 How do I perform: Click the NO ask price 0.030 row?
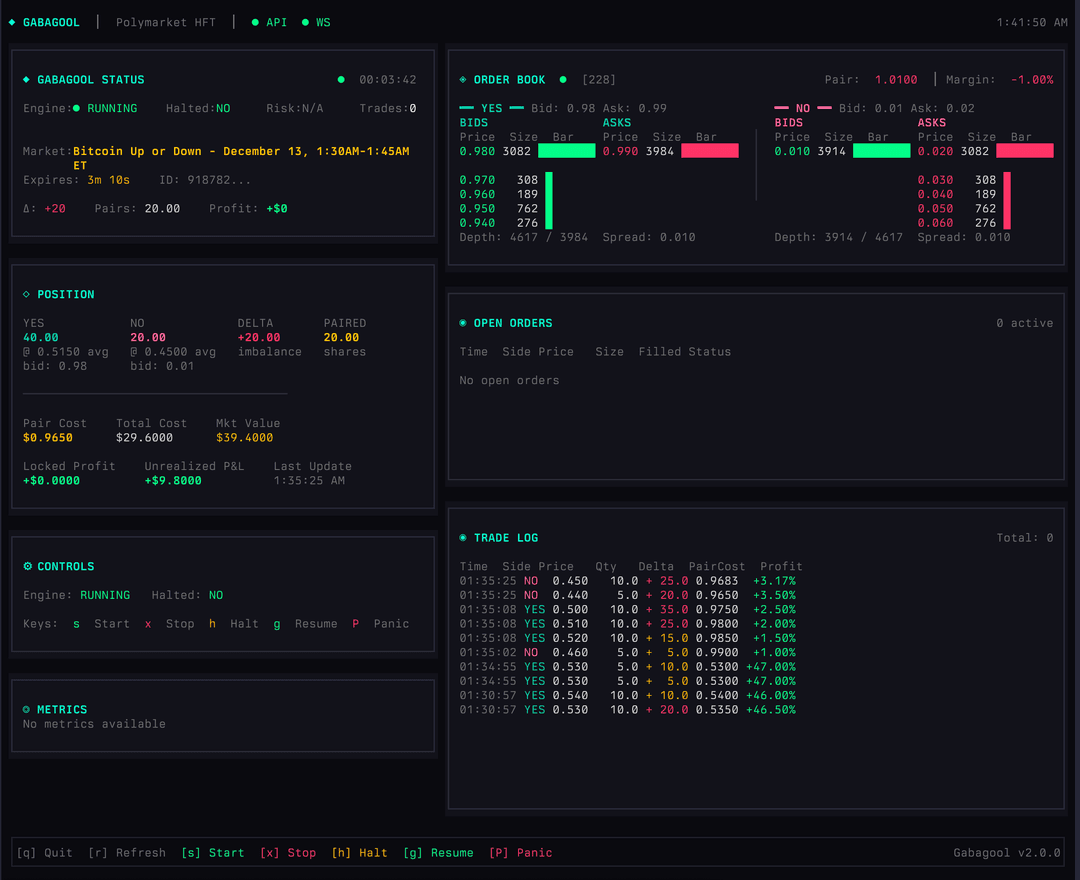pyautogui.click(x=964, y=180)
